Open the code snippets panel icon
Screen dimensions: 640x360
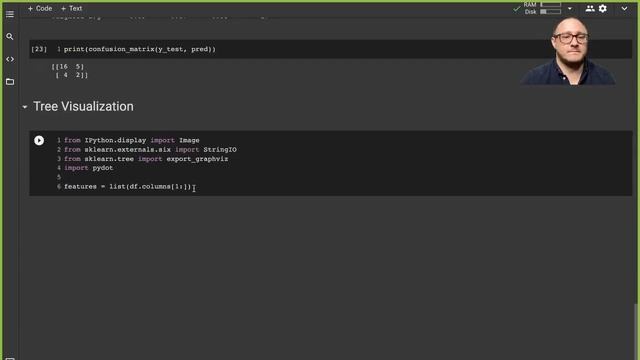10,59
